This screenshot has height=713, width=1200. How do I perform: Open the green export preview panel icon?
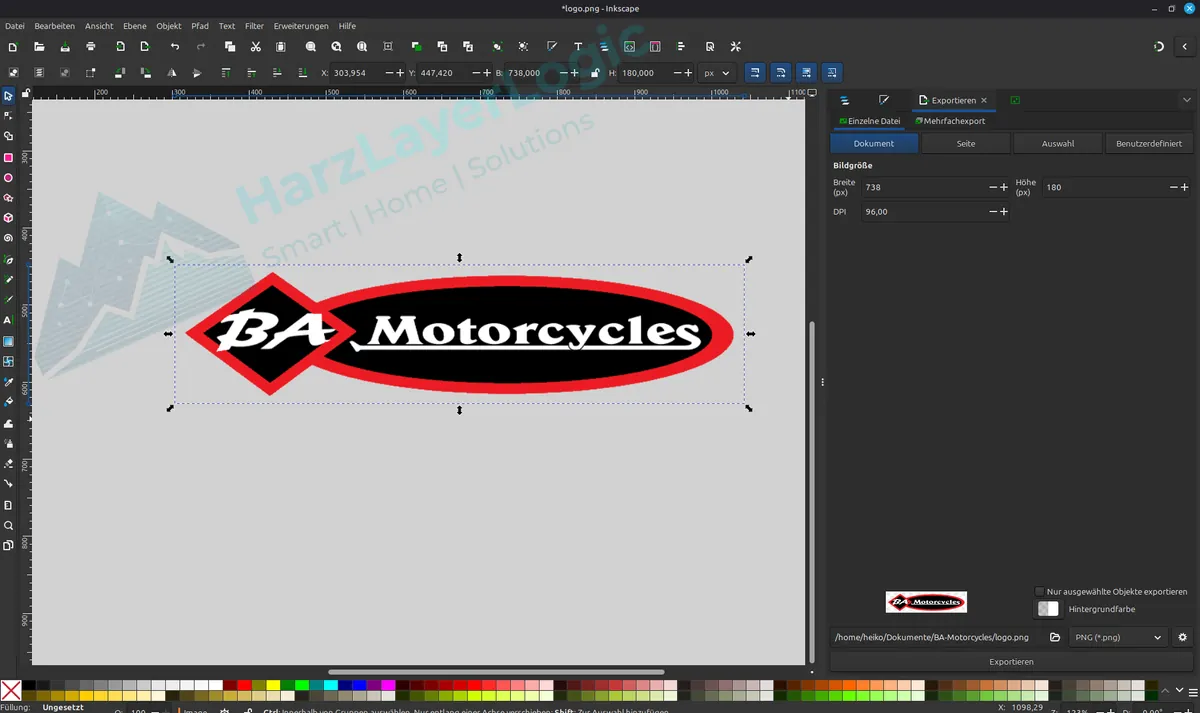(x=1015, y=100)
